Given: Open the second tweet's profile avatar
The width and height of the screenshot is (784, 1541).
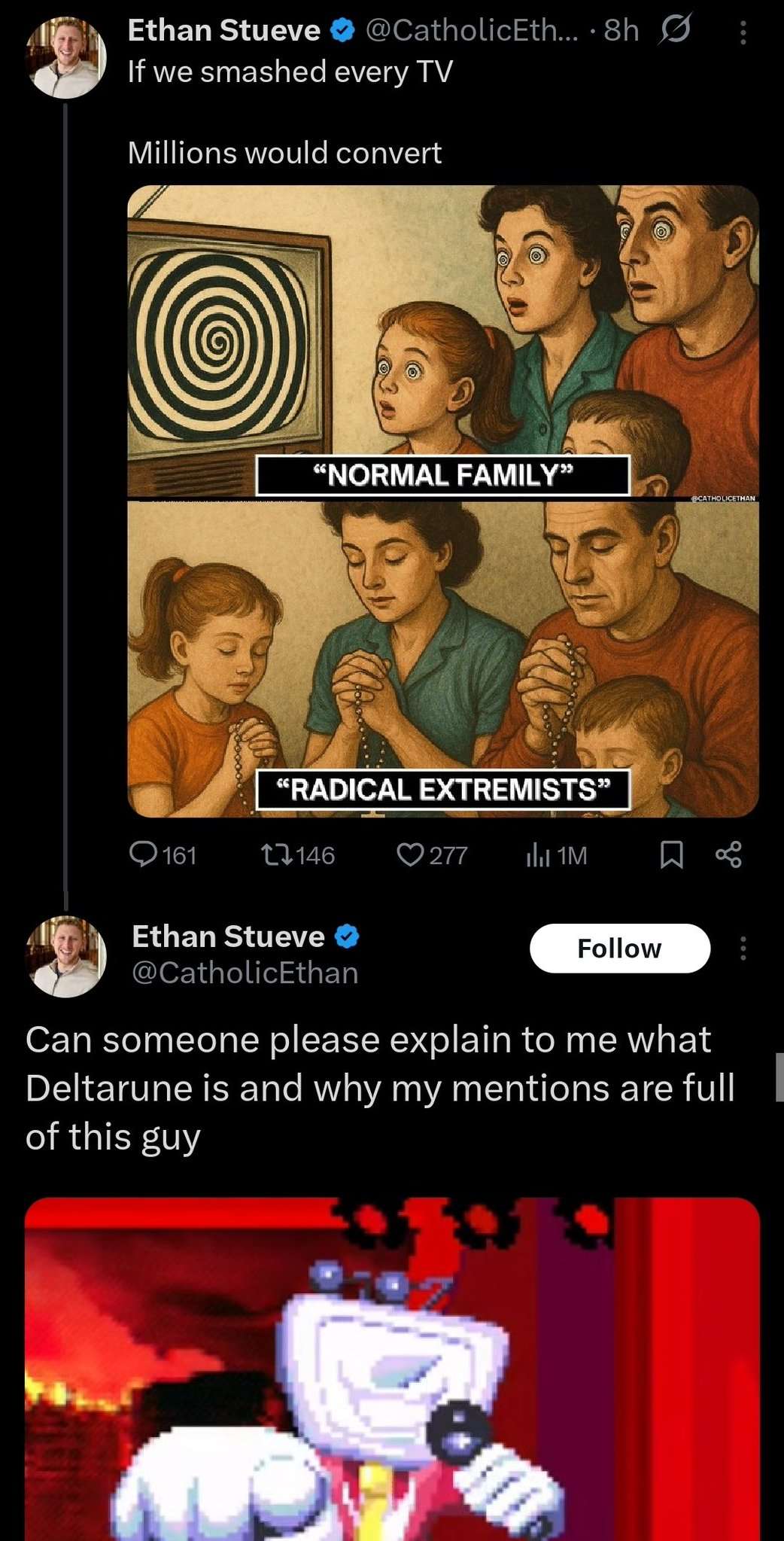Looking at the screenshot, I should pyautogui.click(x=66, y=956).
